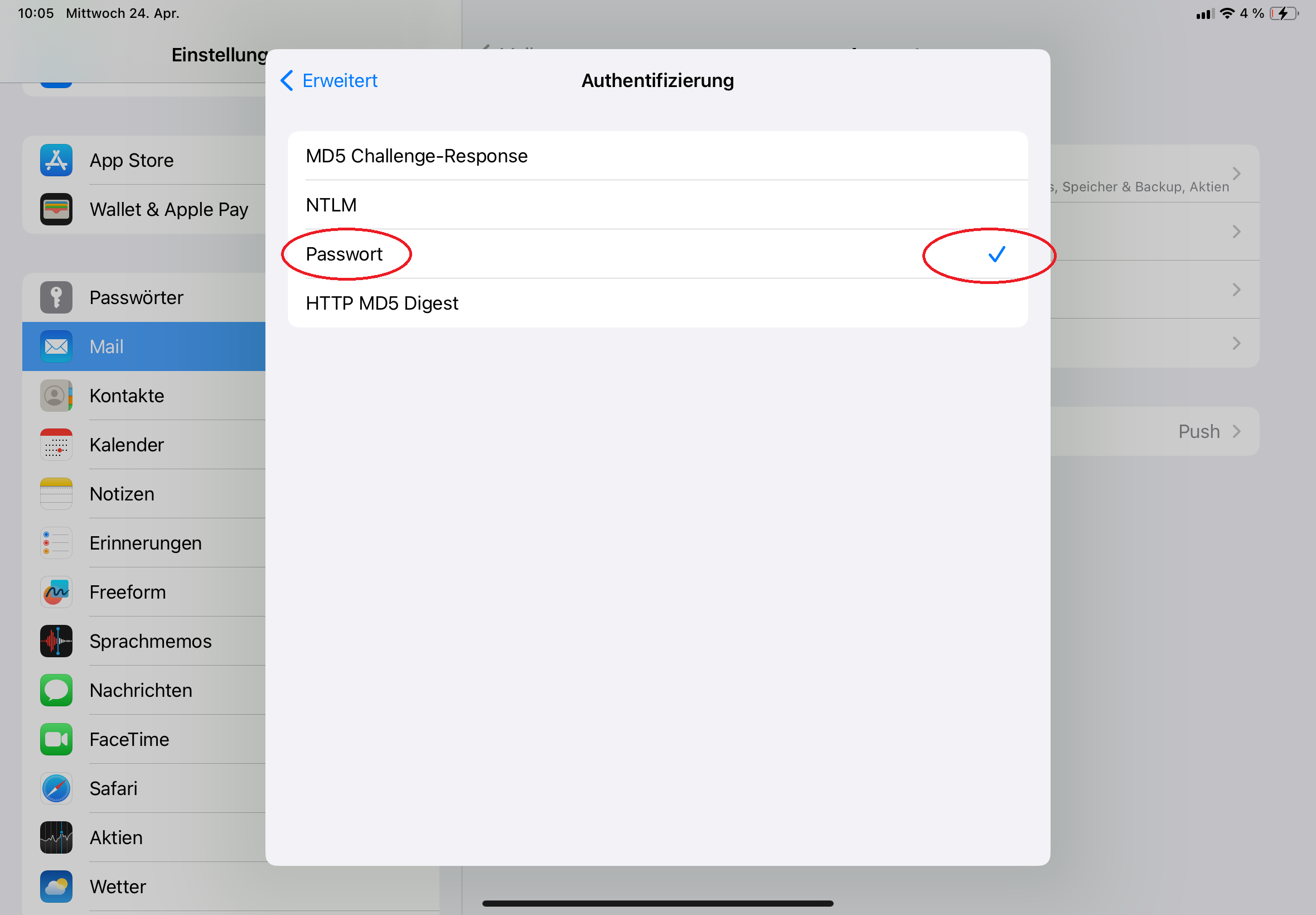Go back using the Erweitert chevron
This screenshot has height=915, width=1316.
[287, 80]
